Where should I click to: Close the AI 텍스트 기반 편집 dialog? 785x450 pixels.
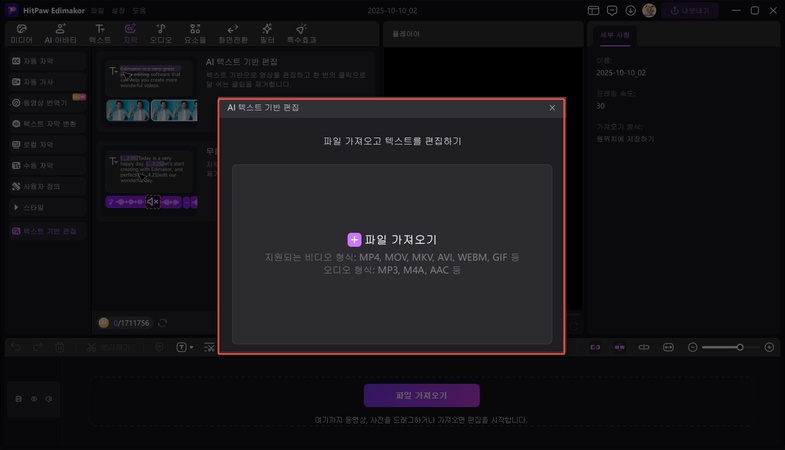coord(552,108)
